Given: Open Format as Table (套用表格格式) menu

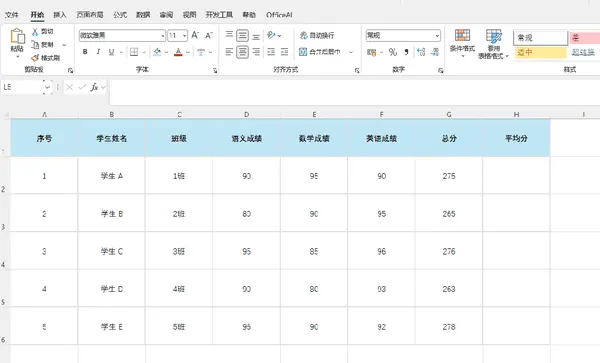Looking at the screenshot, I should [x=494, y=44].
